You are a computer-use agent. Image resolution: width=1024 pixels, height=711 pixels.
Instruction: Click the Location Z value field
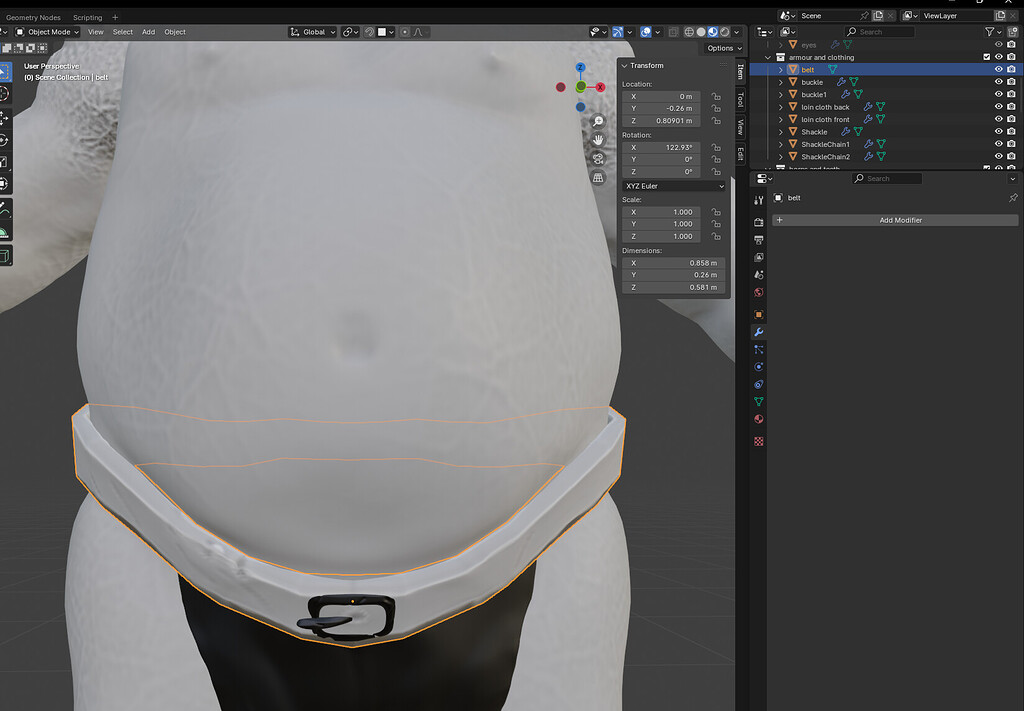(x=661, y=121)
